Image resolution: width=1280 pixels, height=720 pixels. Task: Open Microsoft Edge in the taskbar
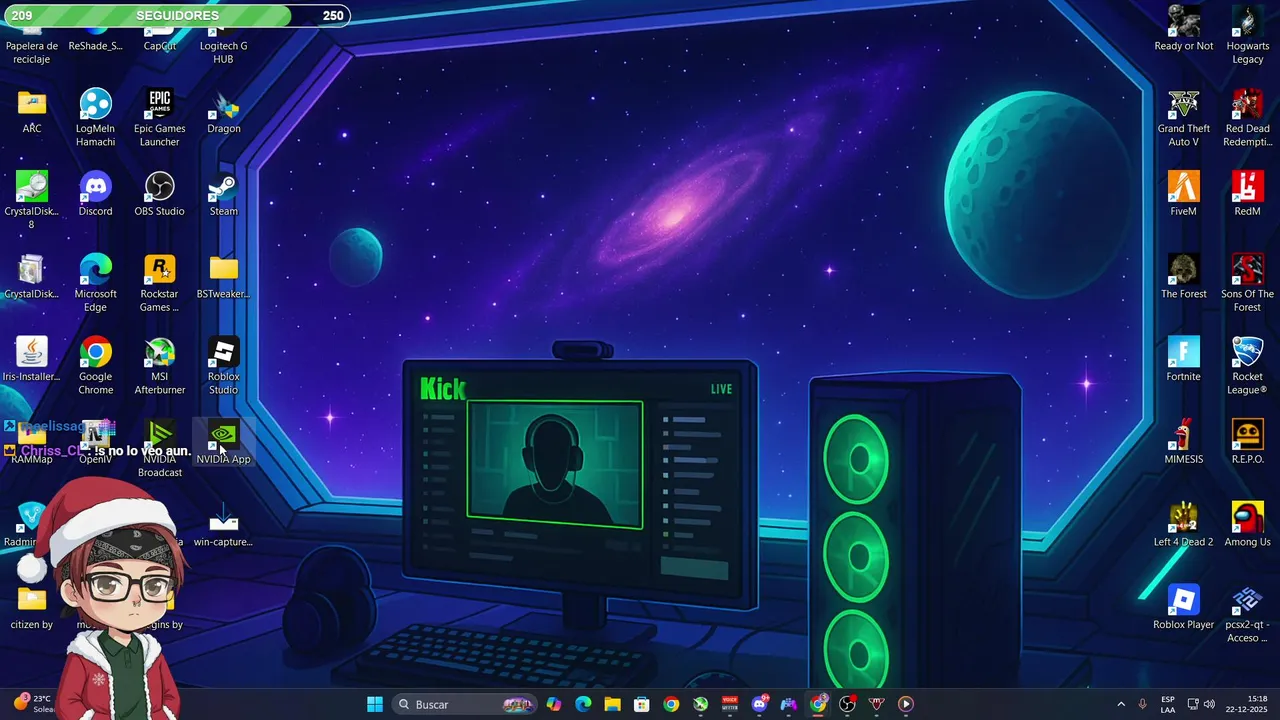(x=583, y=704)
